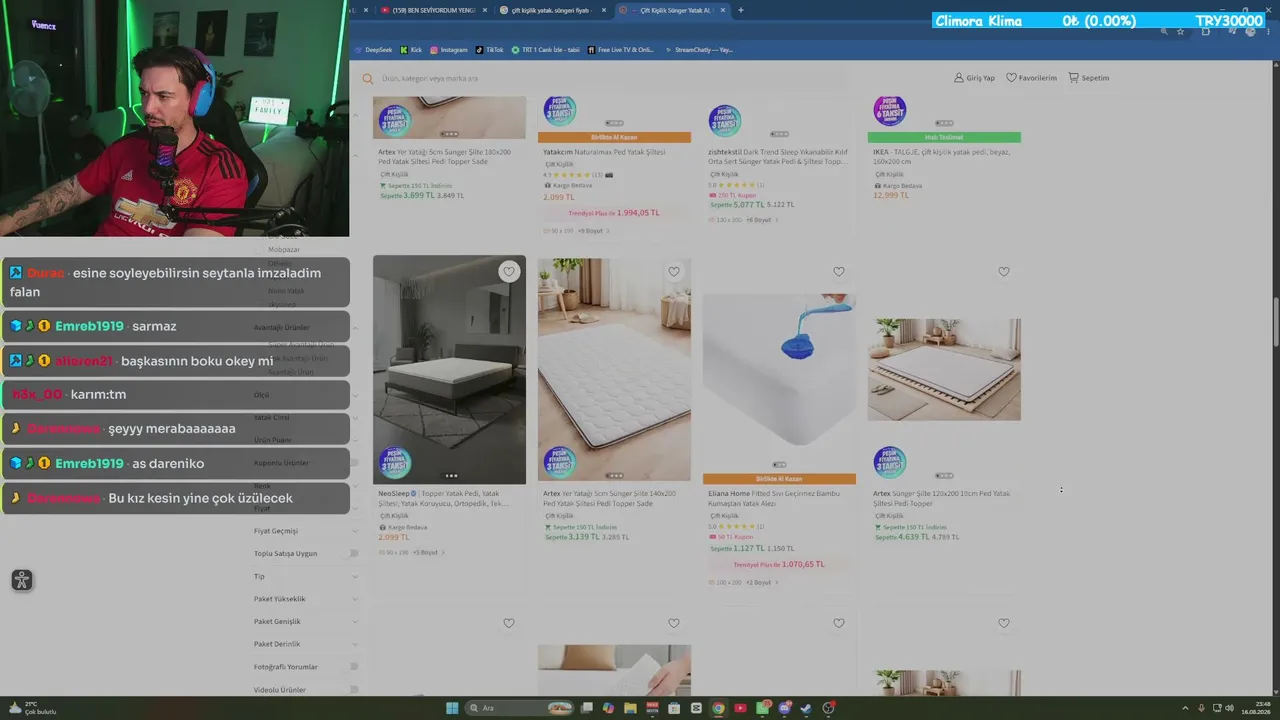The image size is (1280, 720).
Task: Favorite the Artex 120x200 10cm Ped product
Action: point(1004,272)
